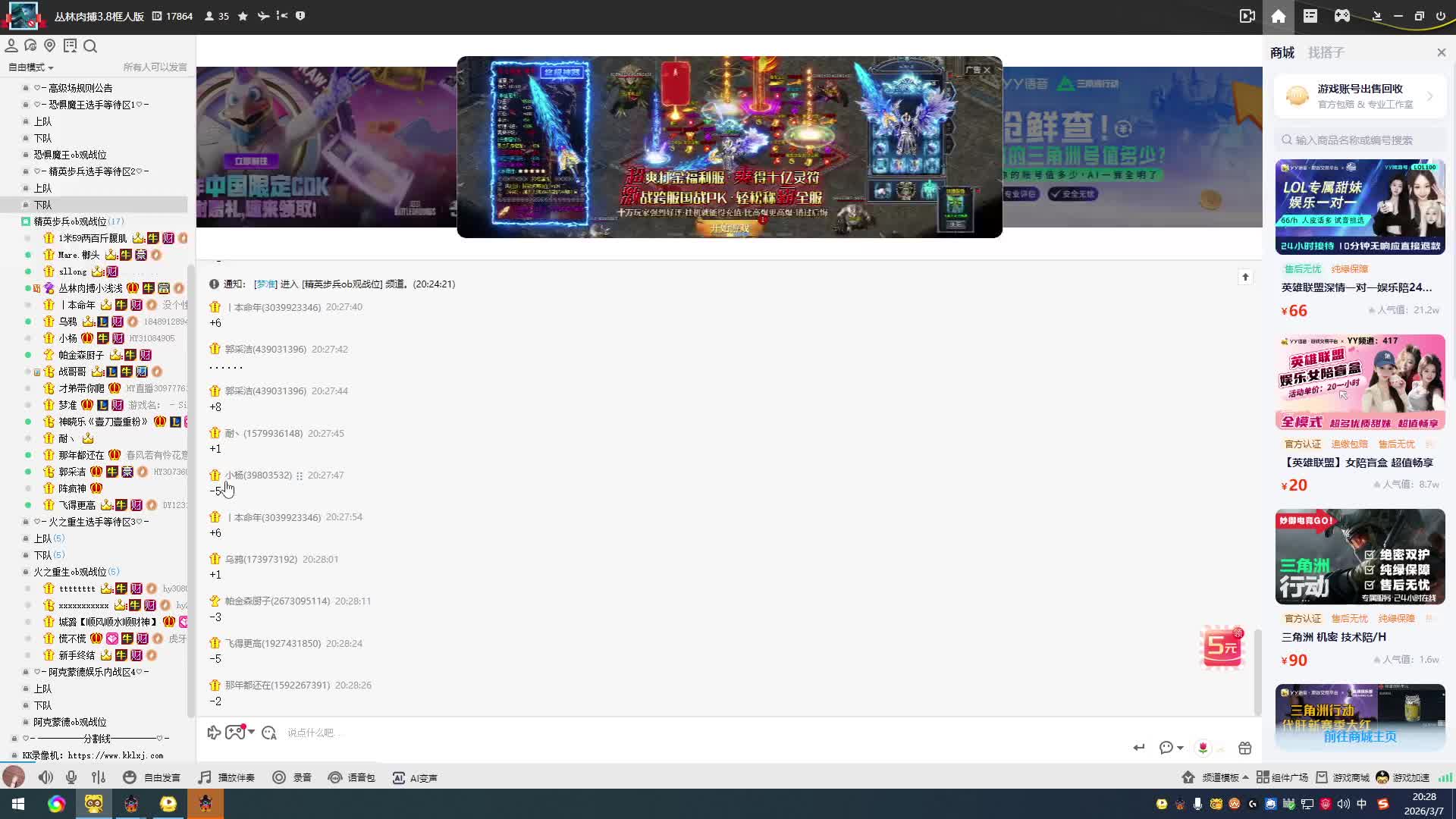Viewport: 1456px width, 819px height.
Task: Expand the 自由模式 dropdown
Action: tap(31, 67)
